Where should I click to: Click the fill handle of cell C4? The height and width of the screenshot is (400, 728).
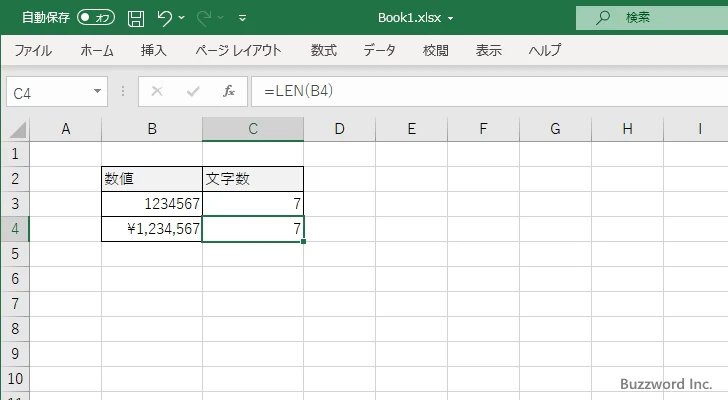pos(304,241)
